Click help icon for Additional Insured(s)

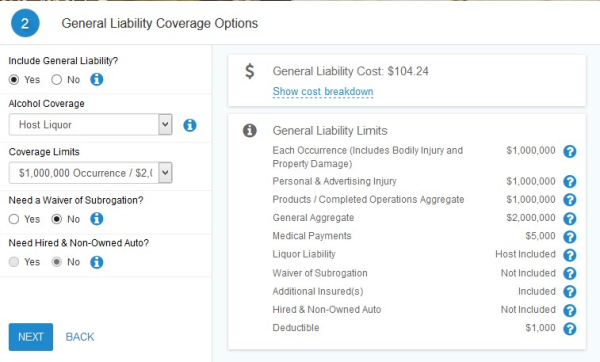[x=570, y=292]
